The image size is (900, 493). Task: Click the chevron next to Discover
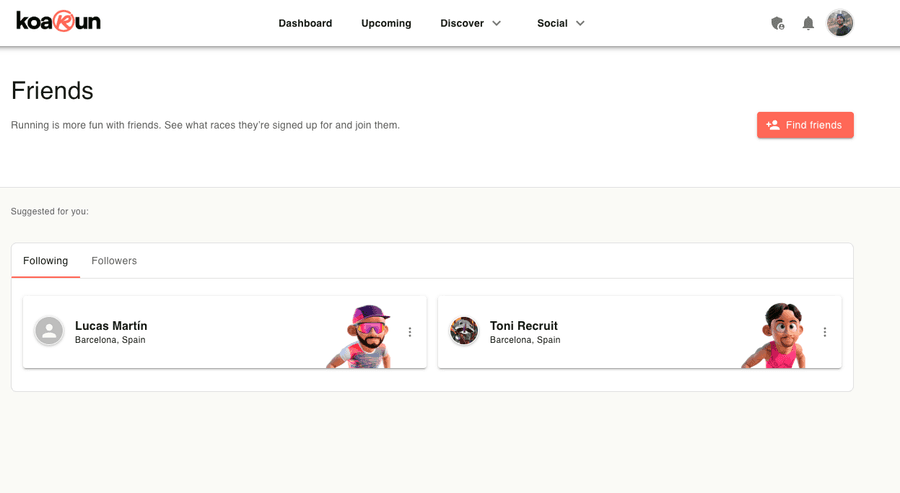click(x=497, y=23)
